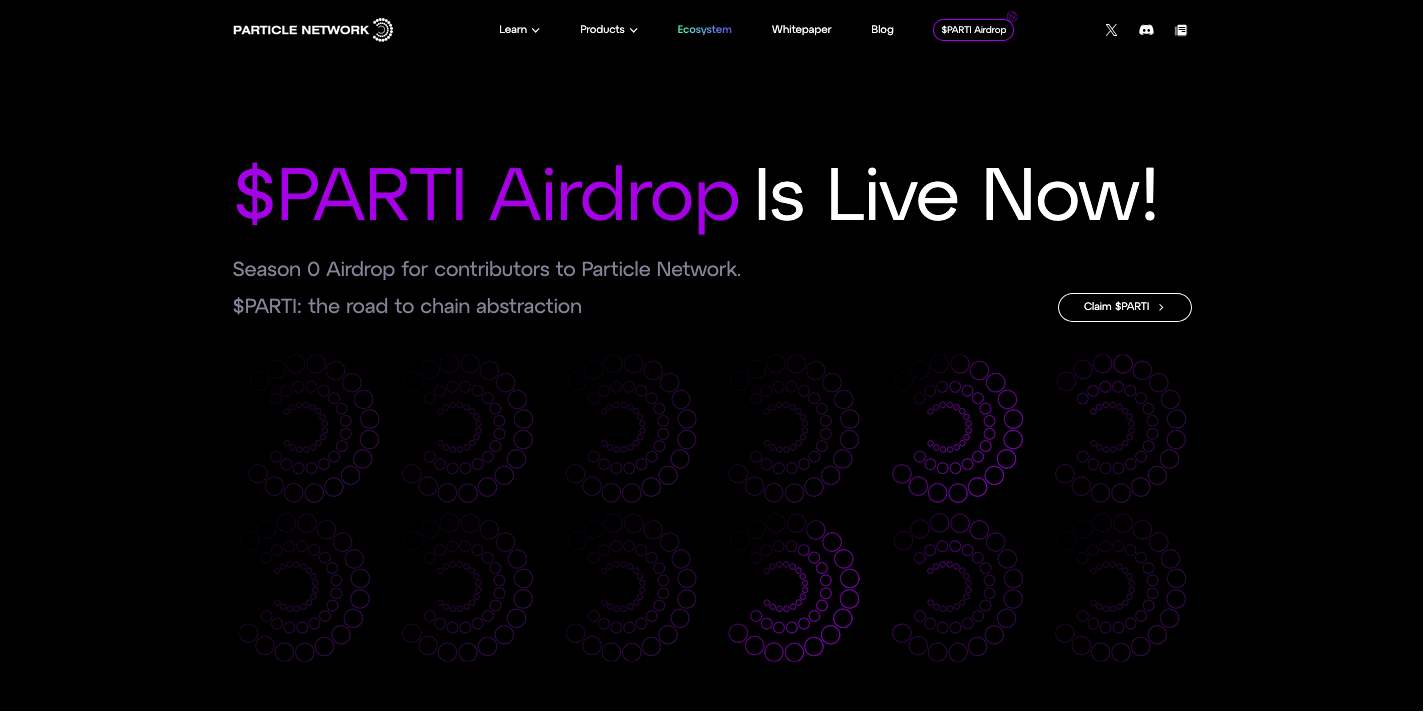Click 'Season 0 Airdrop for contributors' text
Image resolution: width=1424 pixels, height=712 pixels.
point(487,269)
